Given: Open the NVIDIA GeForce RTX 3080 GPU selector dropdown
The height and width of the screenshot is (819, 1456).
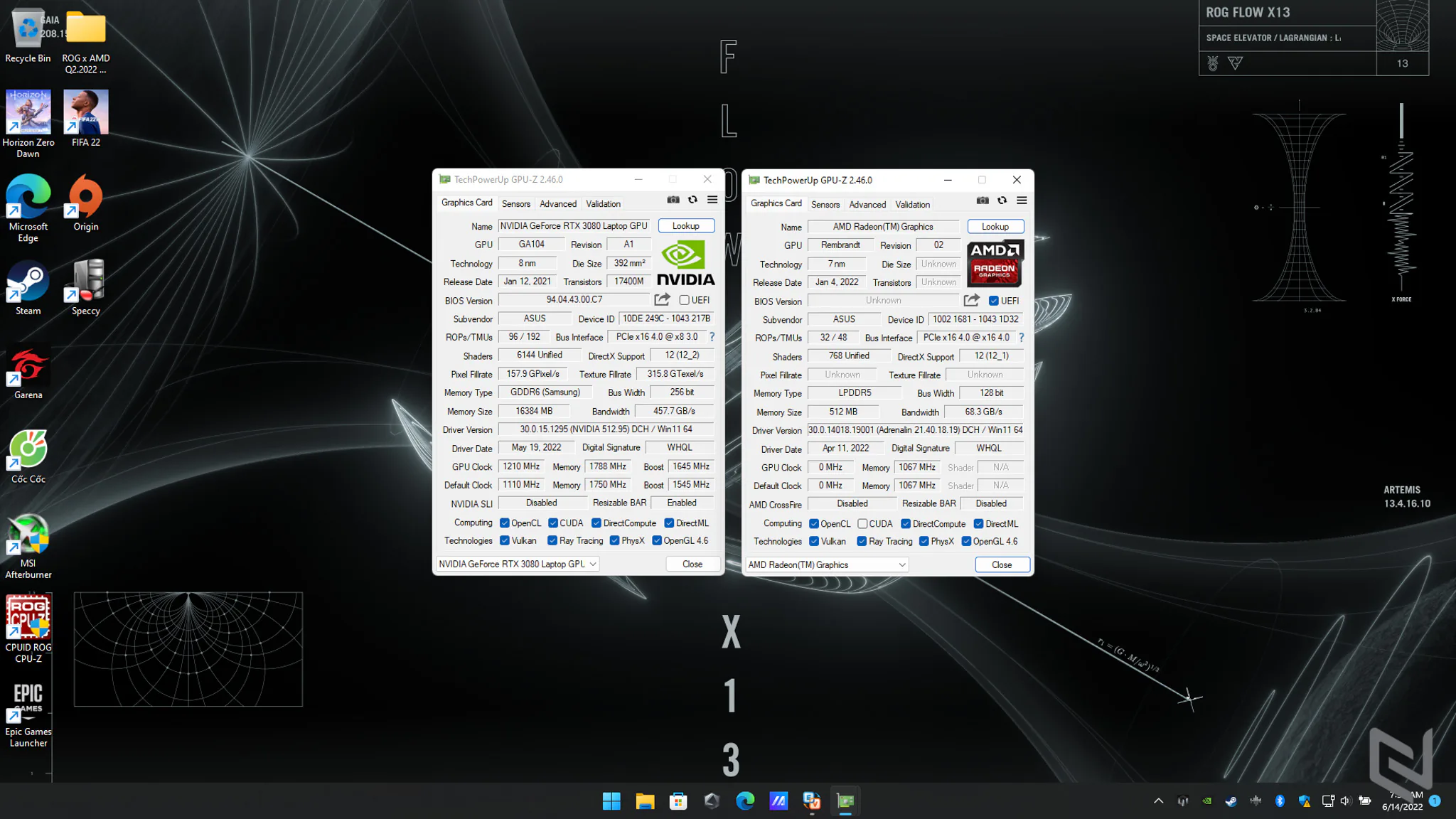Looking at the screenshot, I should pos(518,564).
